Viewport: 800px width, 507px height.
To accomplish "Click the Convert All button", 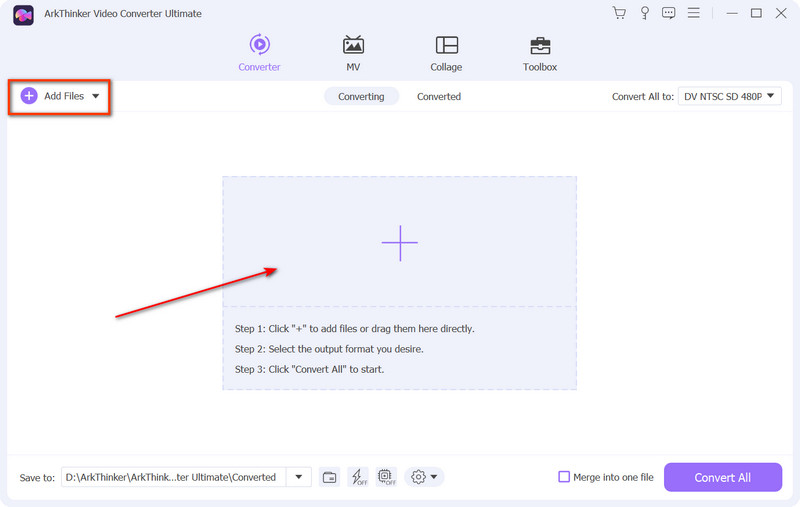I will point(723,477).
